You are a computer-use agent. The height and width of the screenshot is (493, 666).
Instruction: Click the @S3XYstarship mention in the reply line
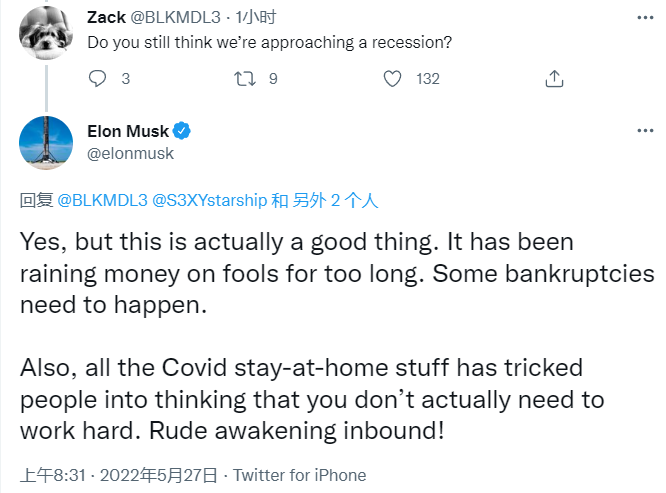[209, 200]
